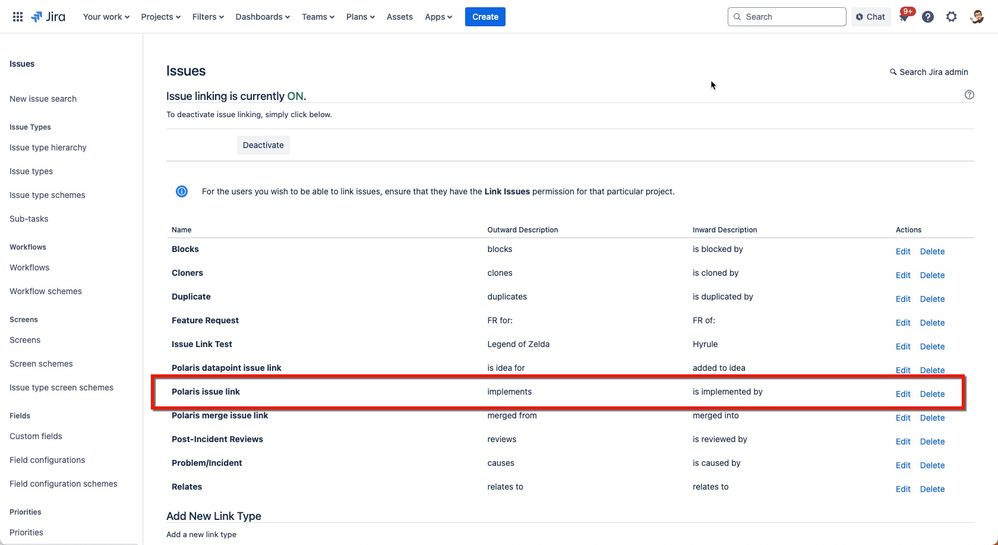Screen dimensions: 998x545
Task: Click the Deactivate button
Action: 263,145
